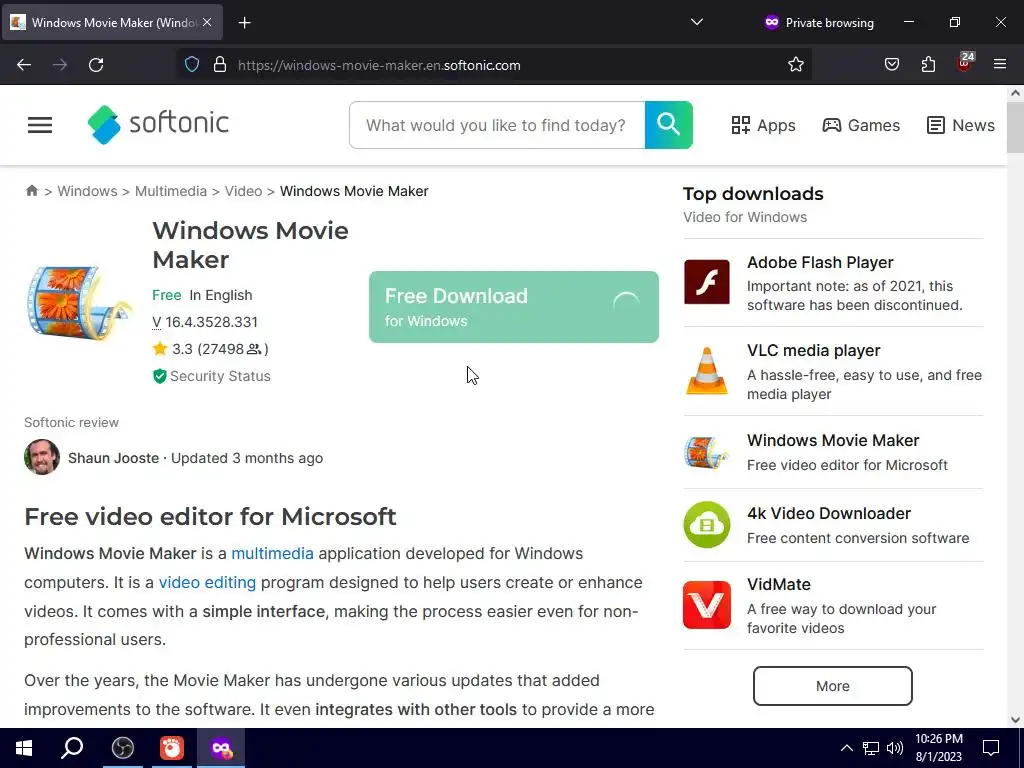Image resolution: width=1024 pixels, height=768 pixels.
Task: Open the VidMate title link
Action: click(x=779, y=584)
